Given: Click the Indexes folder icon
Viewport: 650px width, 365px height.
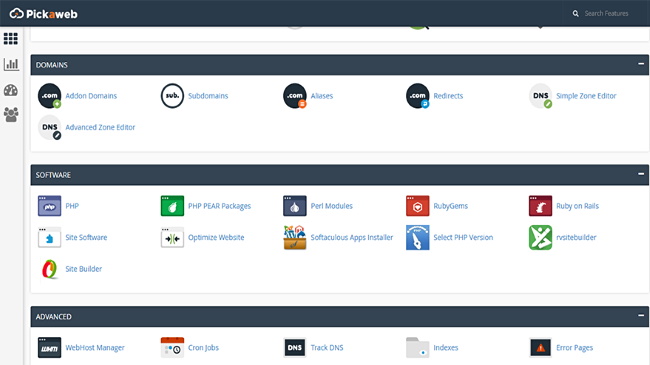Looking at the screenshot, I should coord(417,348).
